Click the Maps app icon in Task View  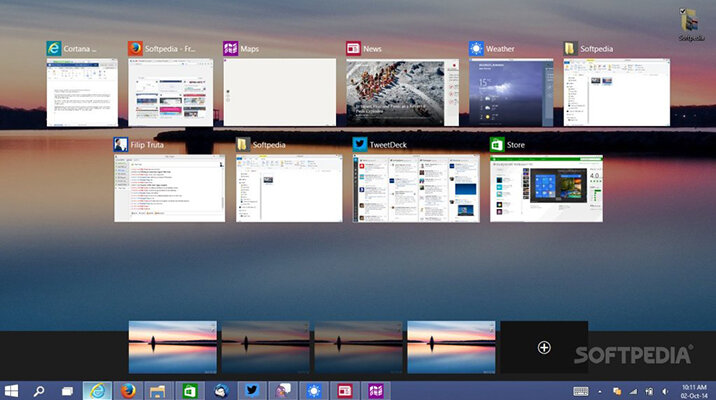(231, 48)
